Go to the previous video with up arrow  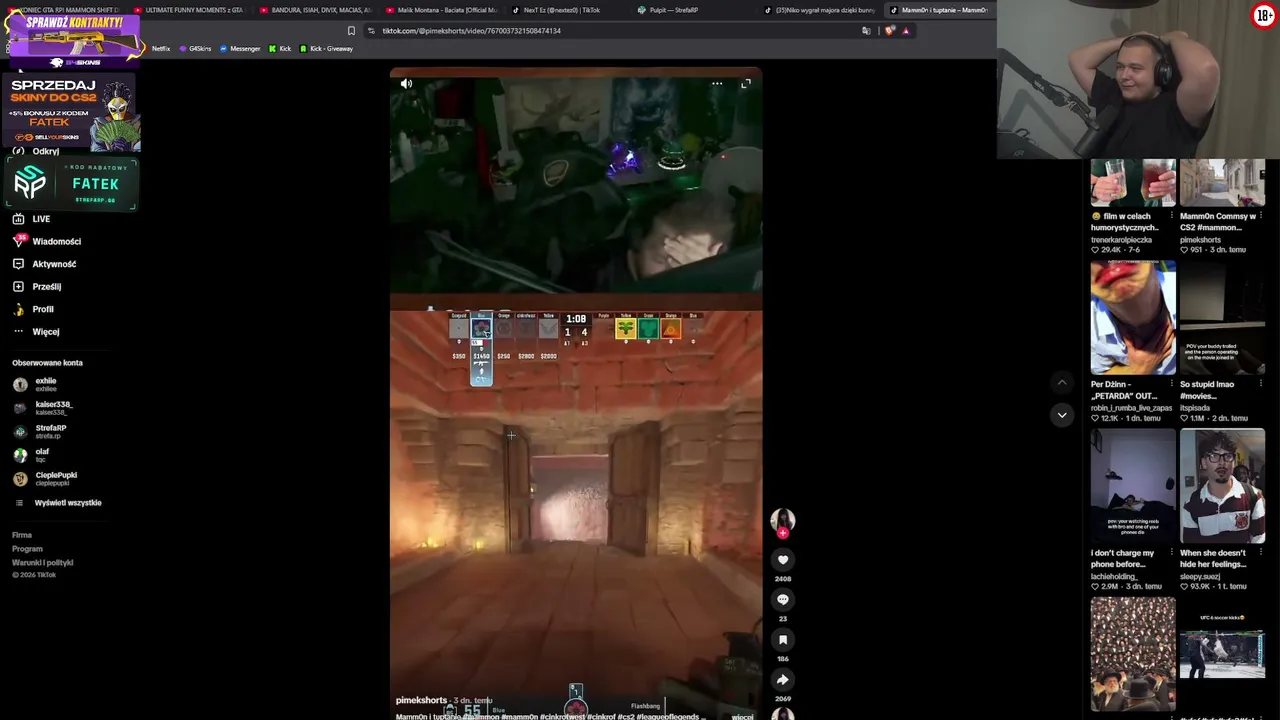tap(1062, 383)
